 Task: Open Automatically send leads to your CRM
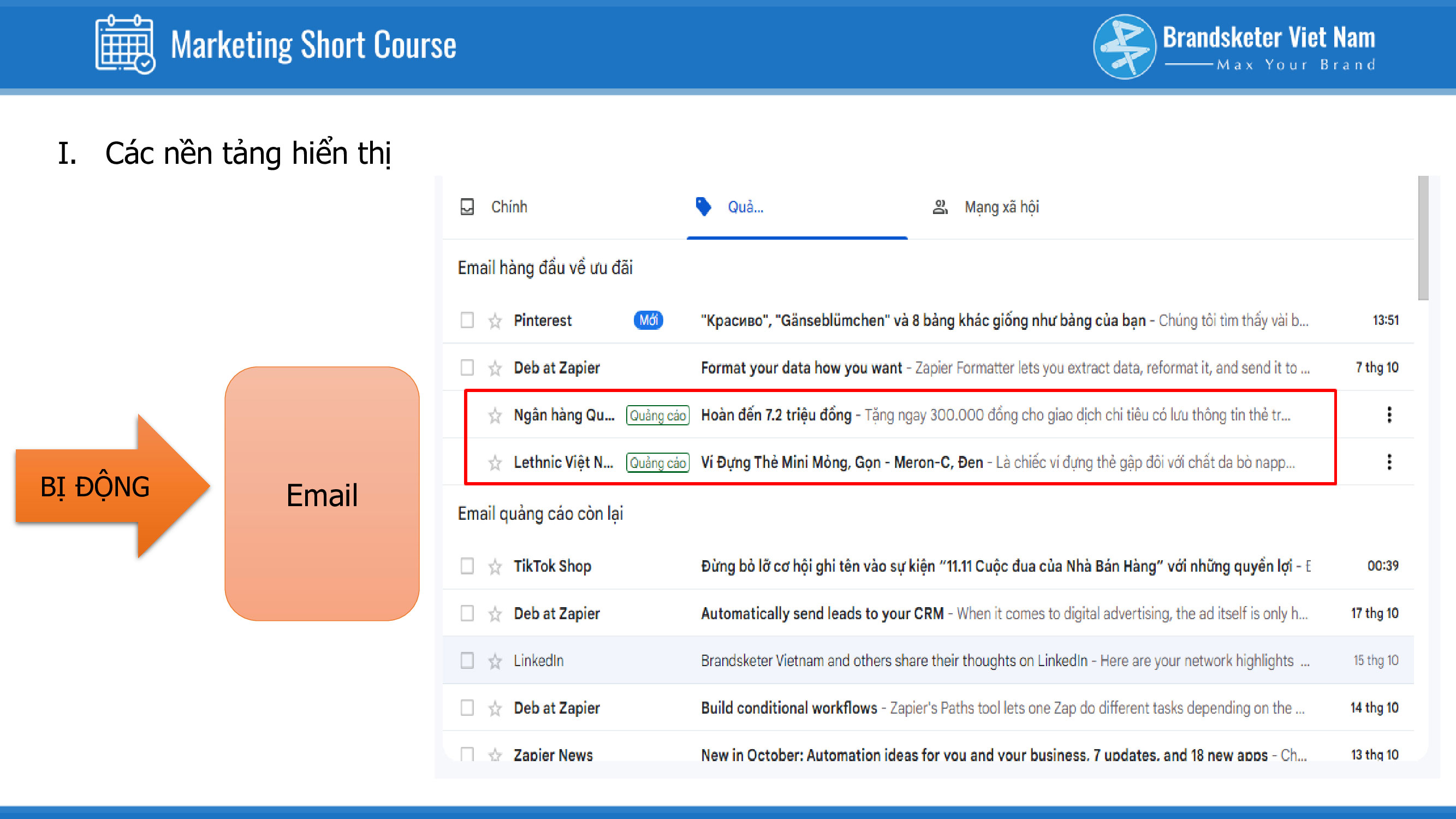(x=822, y=614)
